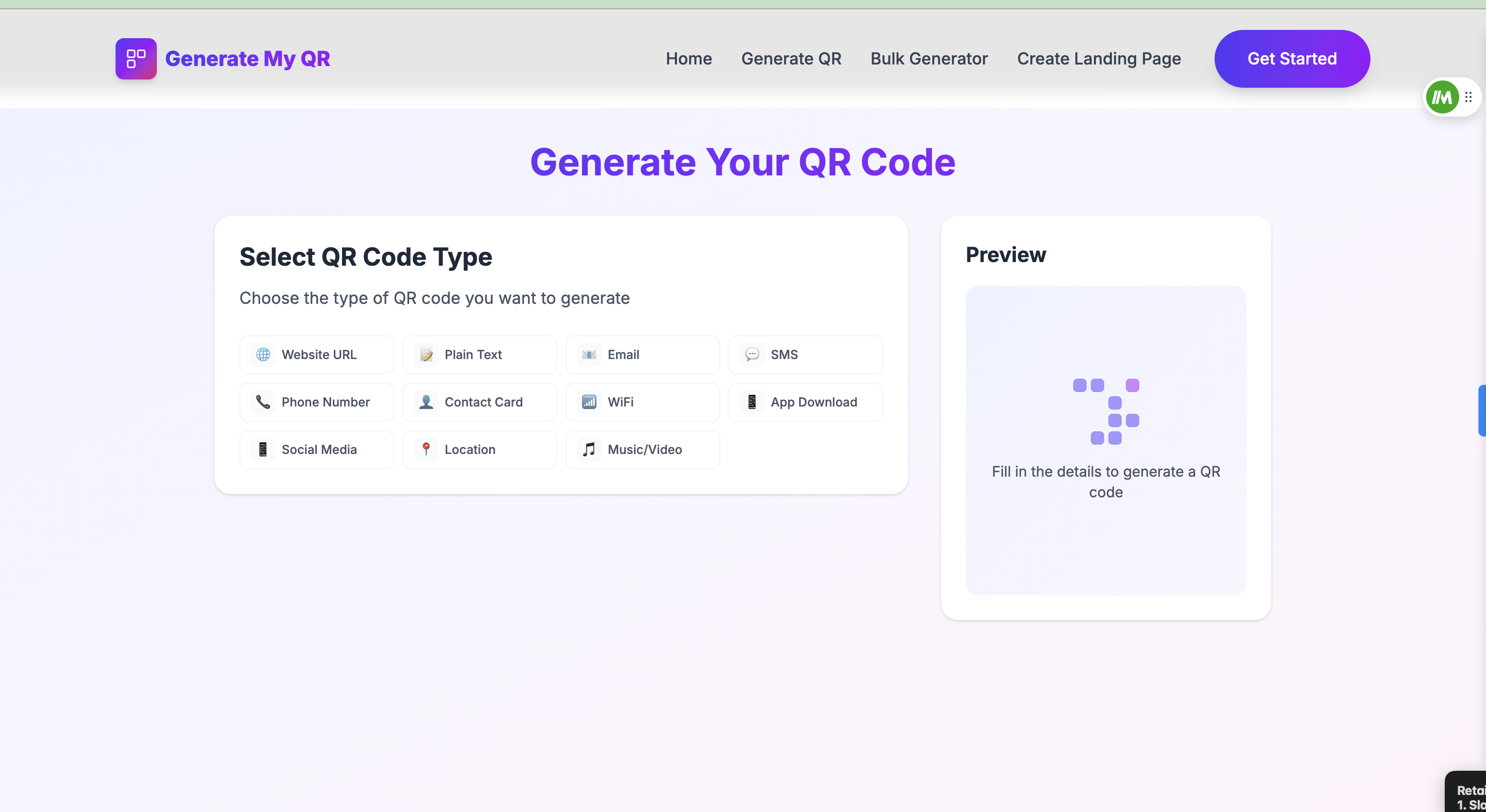Go to the Bulk Generator page
The width and height of the screenshot is (1486, 812).
tap(929, 59)
